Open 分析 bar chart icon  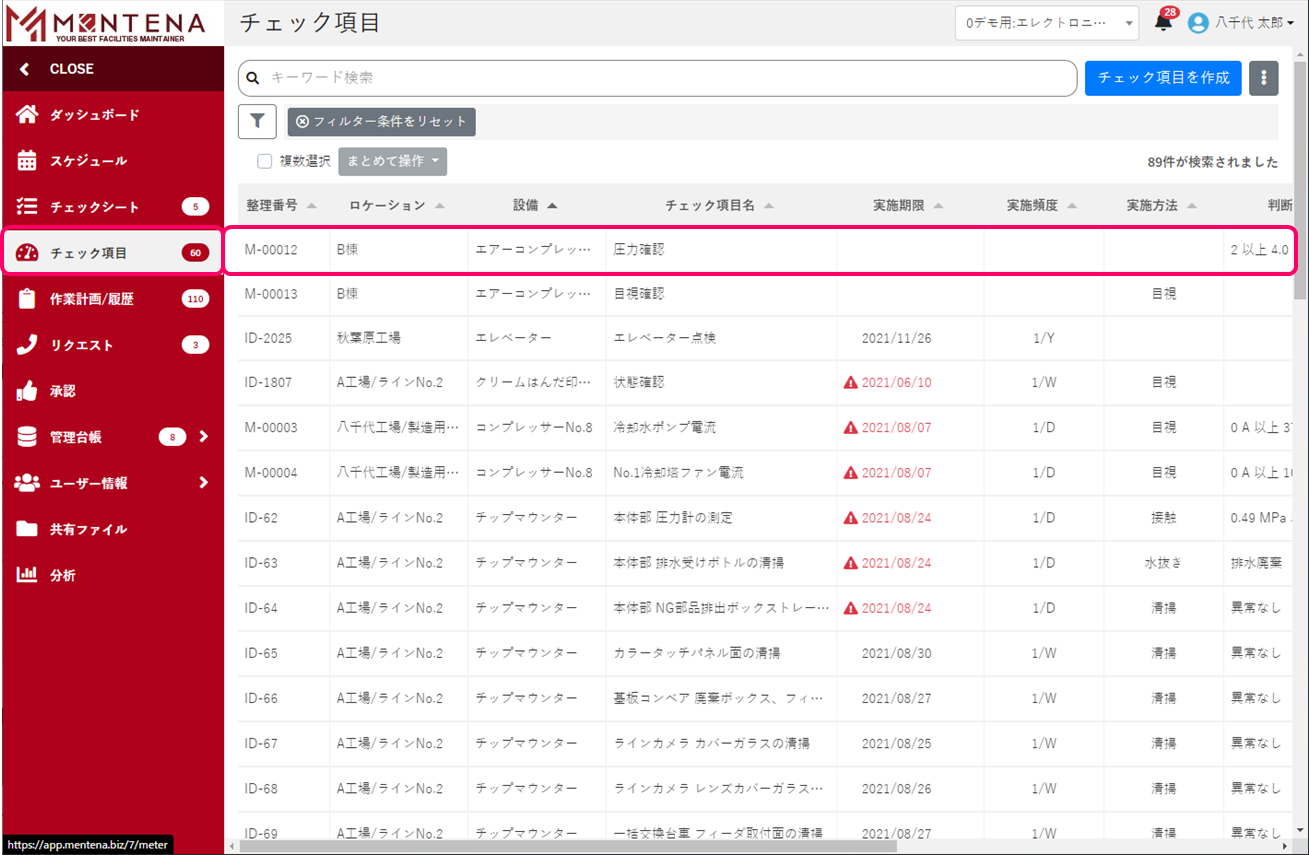click(27, 575)
